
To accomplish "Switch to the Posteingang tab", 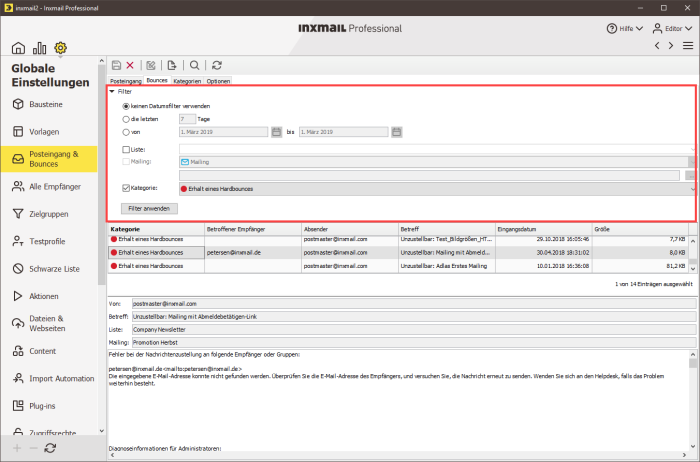I will pyautogui.click(x=125, y=81).
